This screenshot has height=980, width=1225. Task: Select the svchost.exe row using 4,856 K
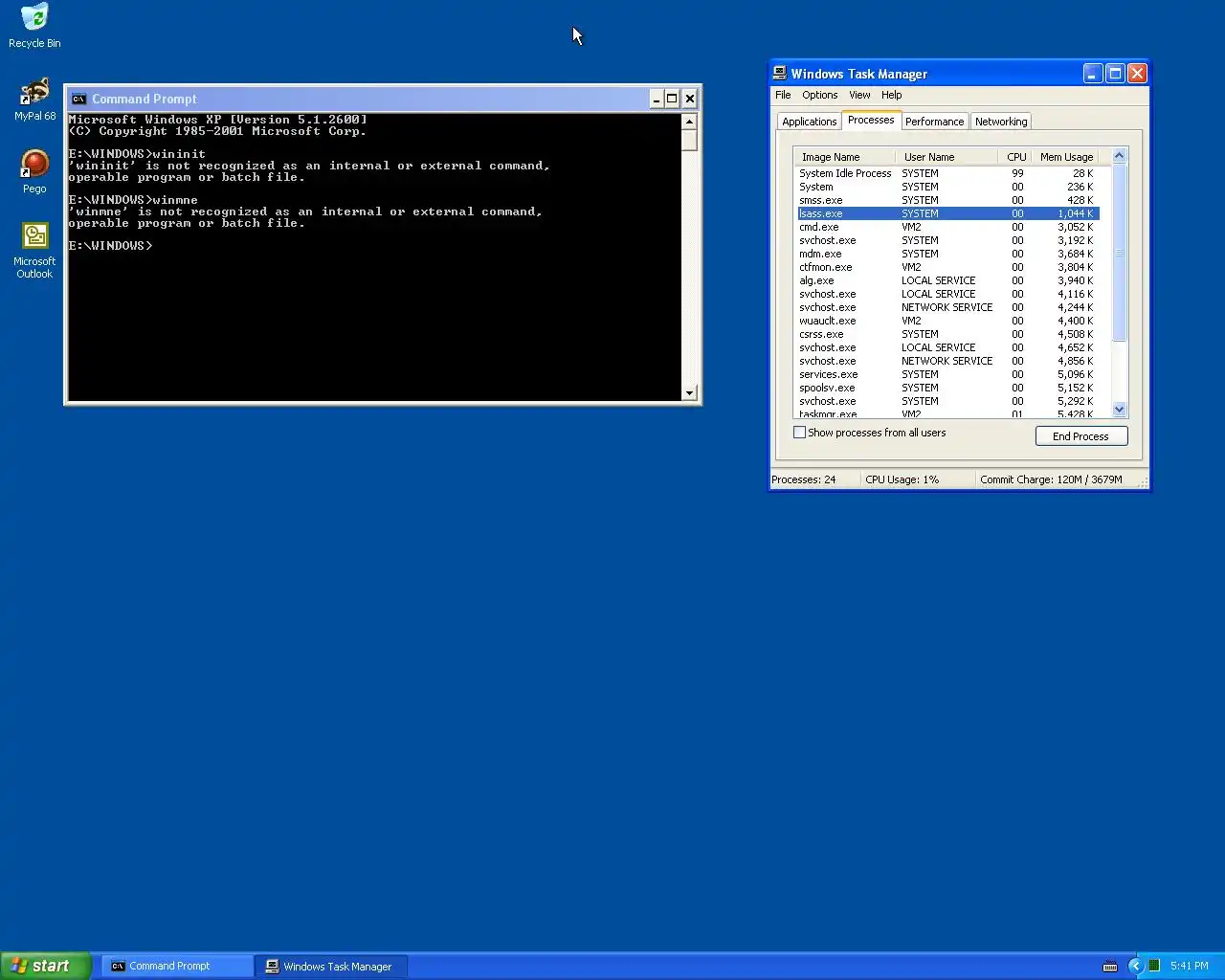pyautogui.click(x=947, y=361)
